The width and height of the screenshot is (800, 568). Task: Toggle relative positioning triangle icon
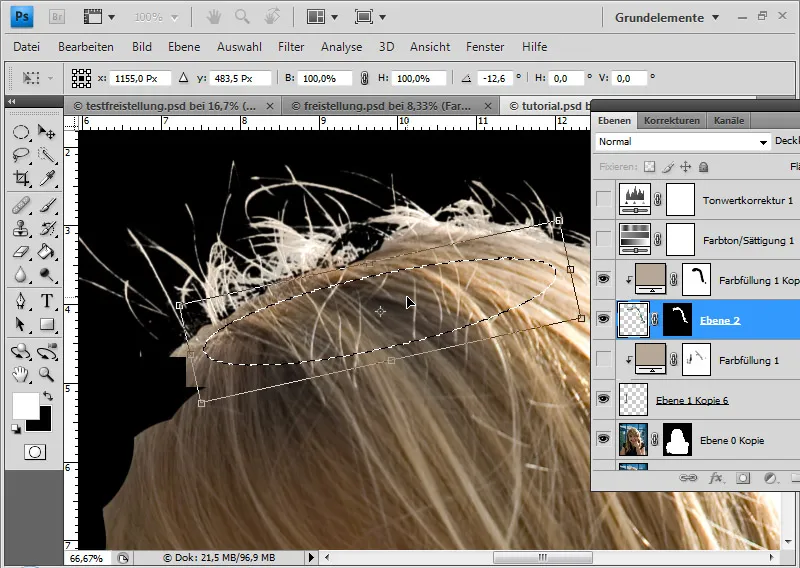(x=183, y=78)
